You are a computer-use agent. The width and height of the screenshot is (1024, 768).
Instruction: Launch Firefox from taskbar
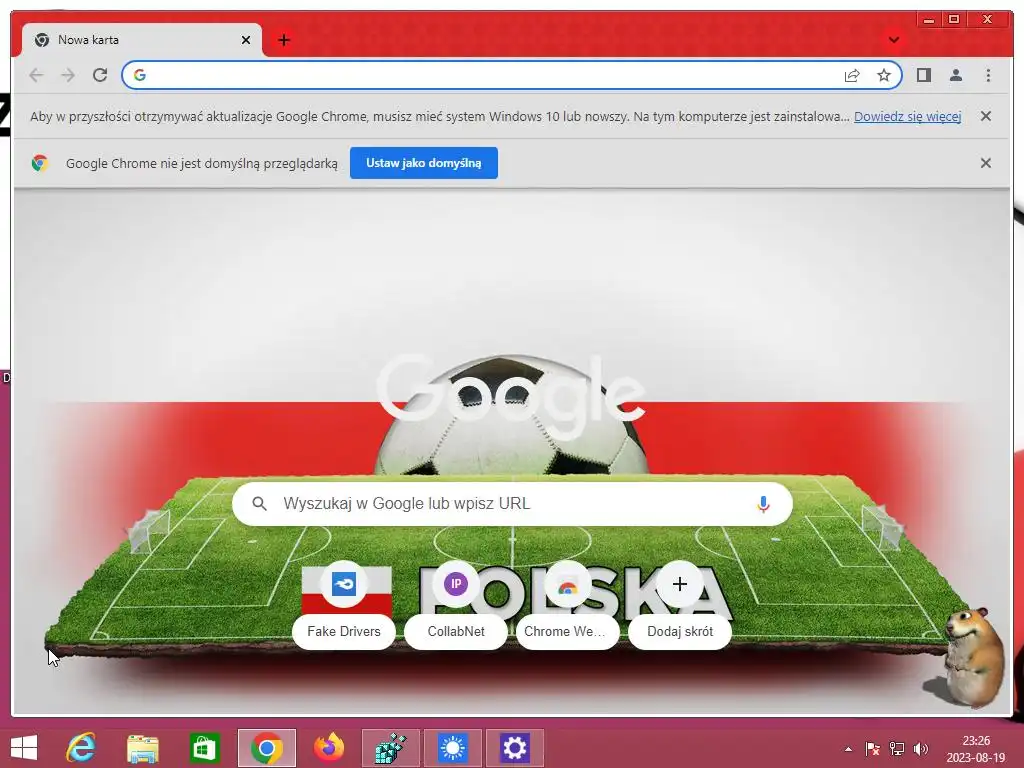328,748
